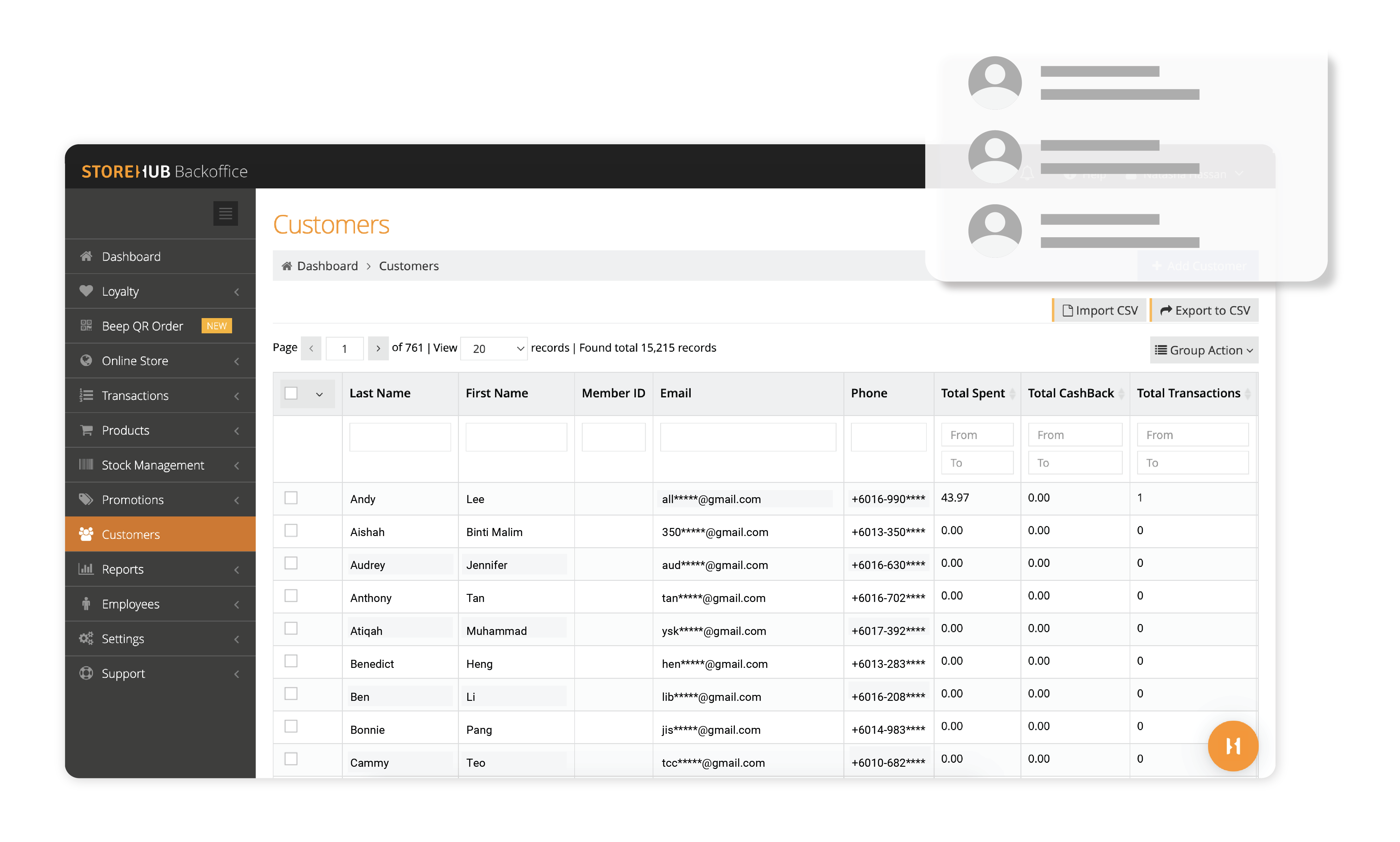Check the box for Anthony Tan
Image resolution: width=1400 pixels, height=842 pixels.
coord(291,595)
